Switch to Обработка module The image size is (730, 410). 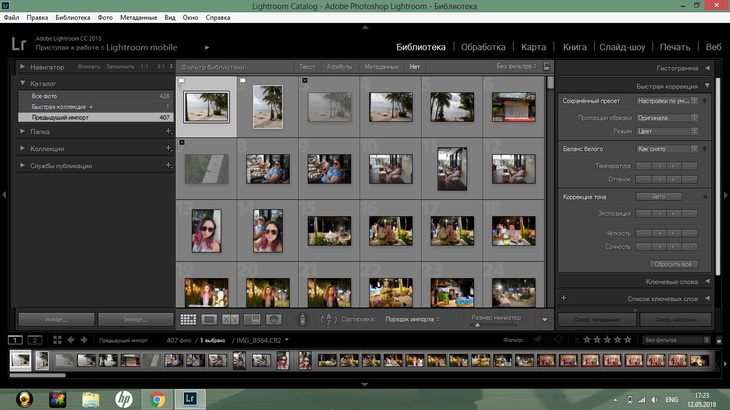coord(483,47)
